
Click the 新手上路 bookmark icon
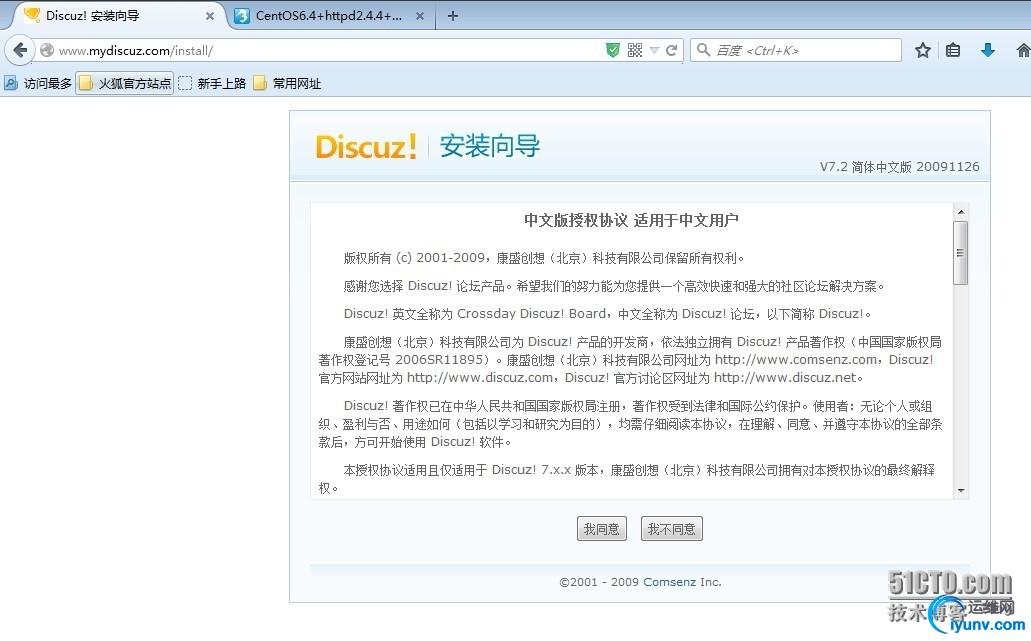pos(185,83)
